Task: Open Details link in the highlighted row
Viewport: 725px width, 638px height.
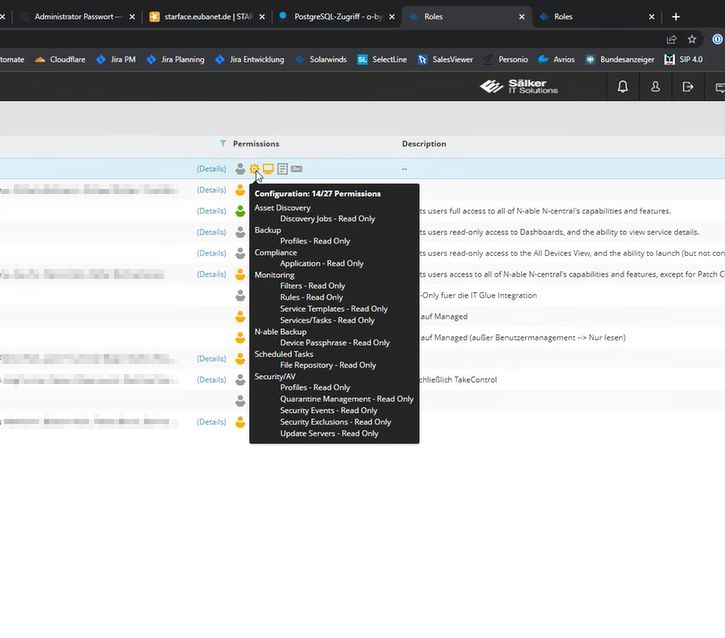Action: (x=211, y=169)
